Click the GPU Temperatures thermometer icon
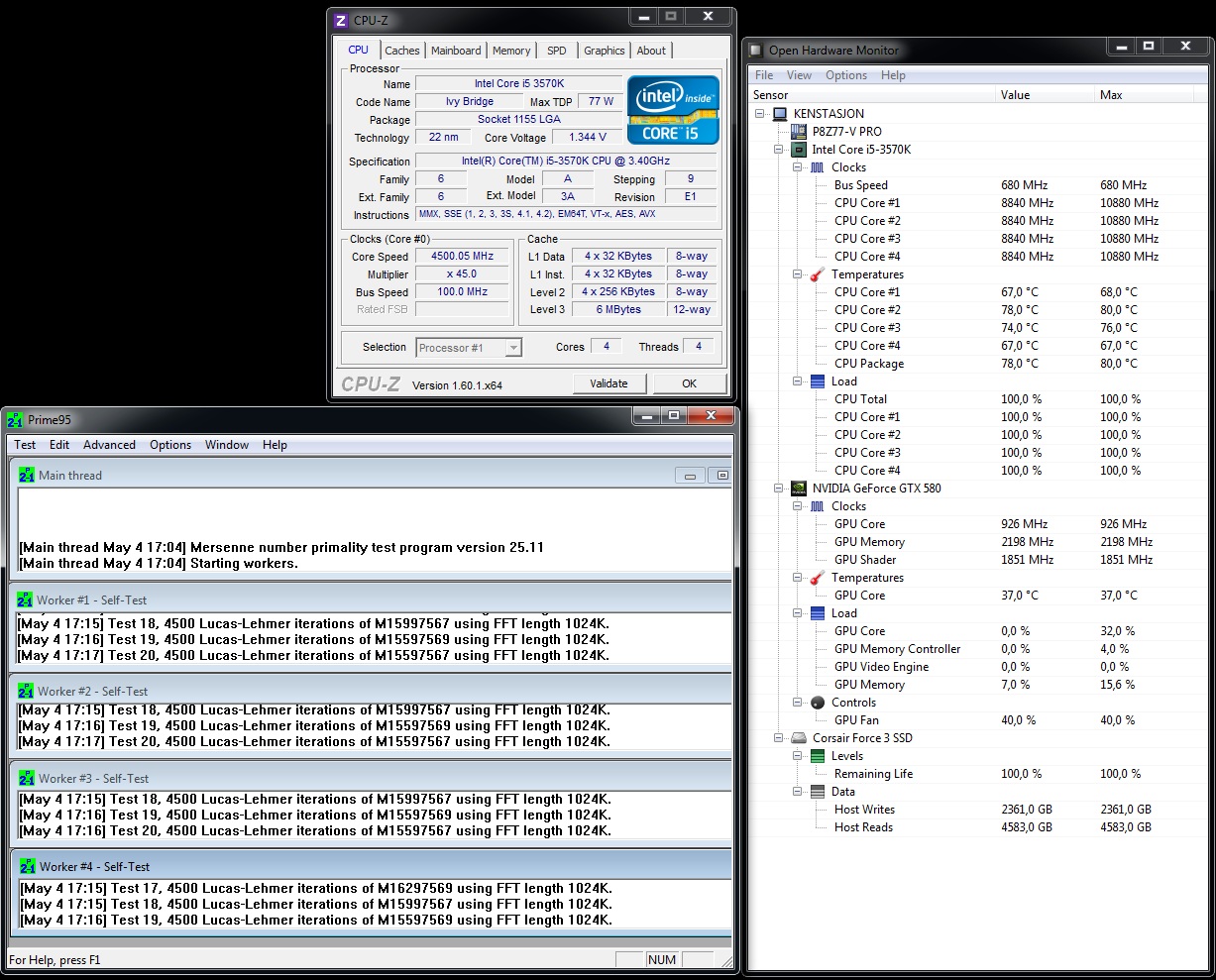 (x=818, y=578)
